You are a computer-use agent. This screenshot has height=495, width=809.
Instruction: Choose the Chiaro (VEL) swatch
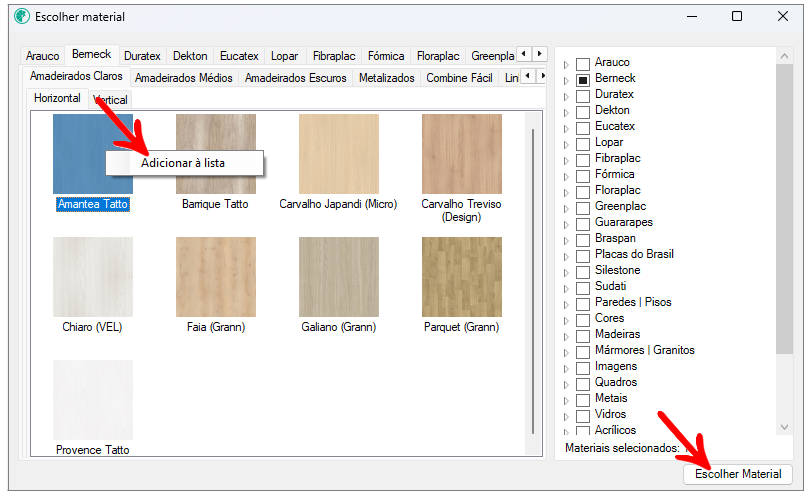pos(93,277)
